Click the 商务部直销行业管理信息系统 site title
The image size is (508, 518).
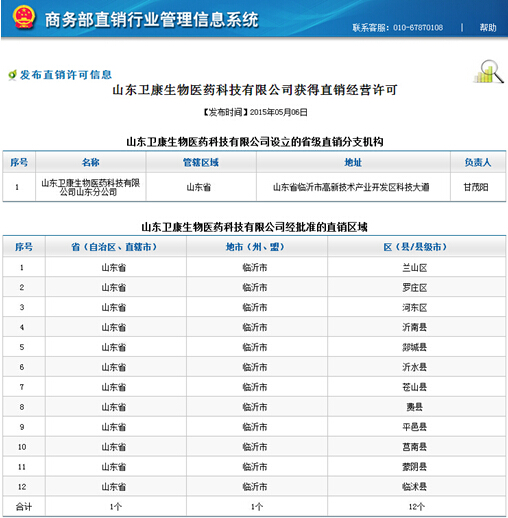pyautogui.click(x=152, y=19)
